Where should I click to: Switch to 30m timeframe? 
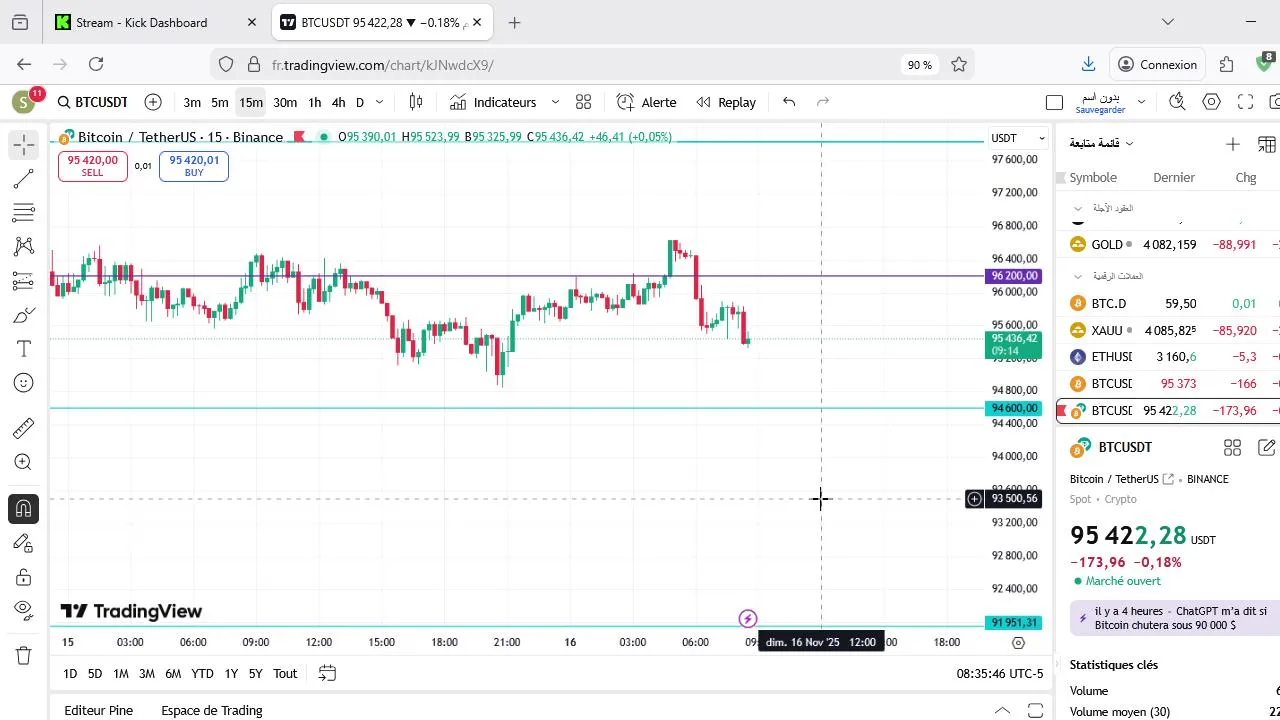[285, 102]
